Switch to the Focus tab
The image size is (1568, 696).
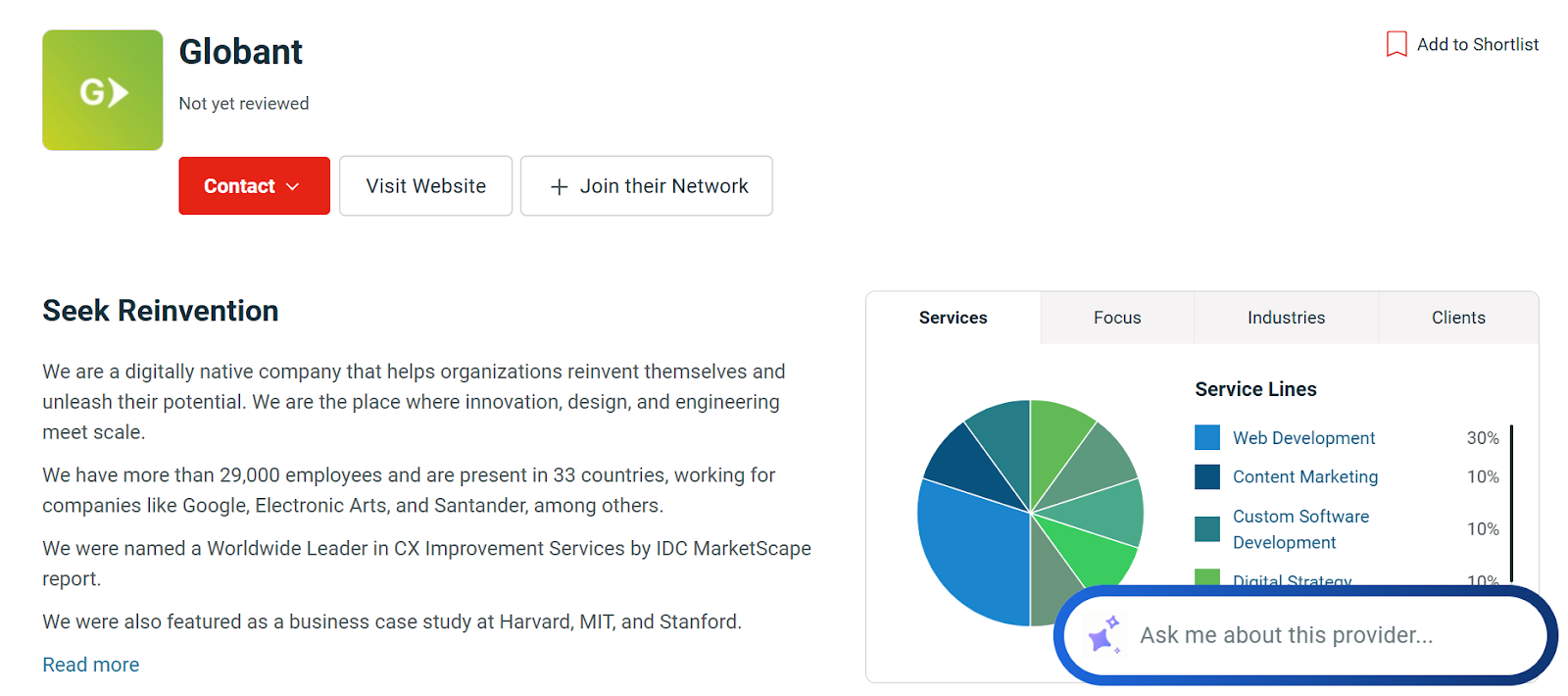1117,318
